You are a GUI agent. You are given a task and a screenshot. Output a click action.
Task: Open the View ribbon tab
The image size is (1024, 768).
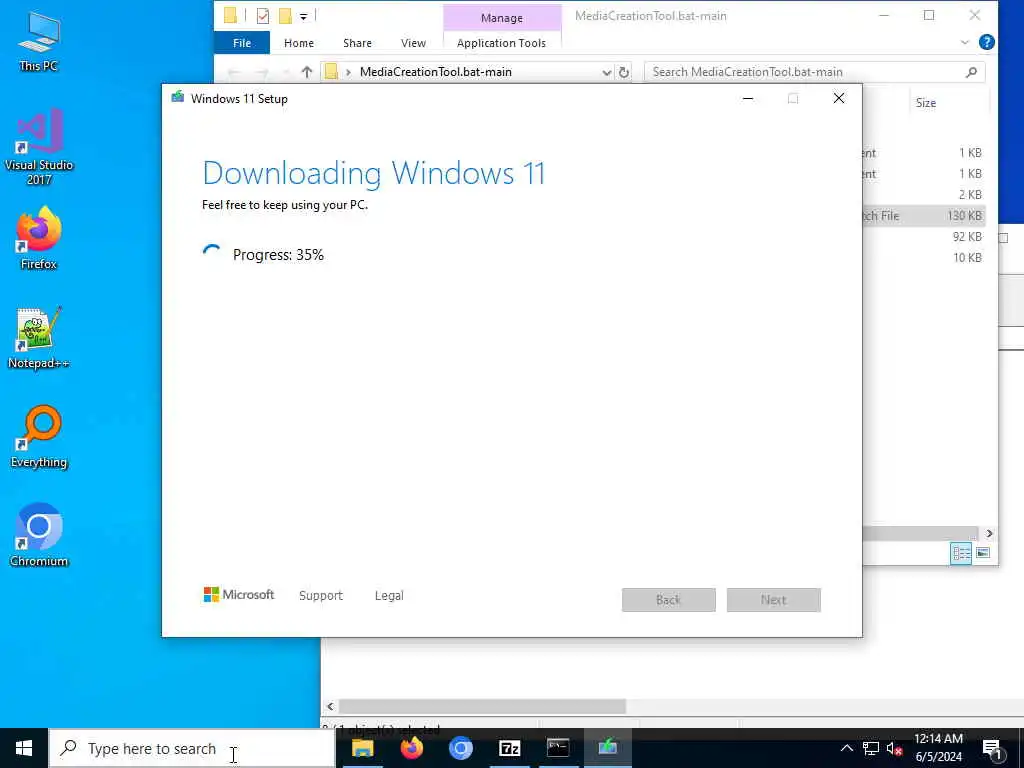413,43
